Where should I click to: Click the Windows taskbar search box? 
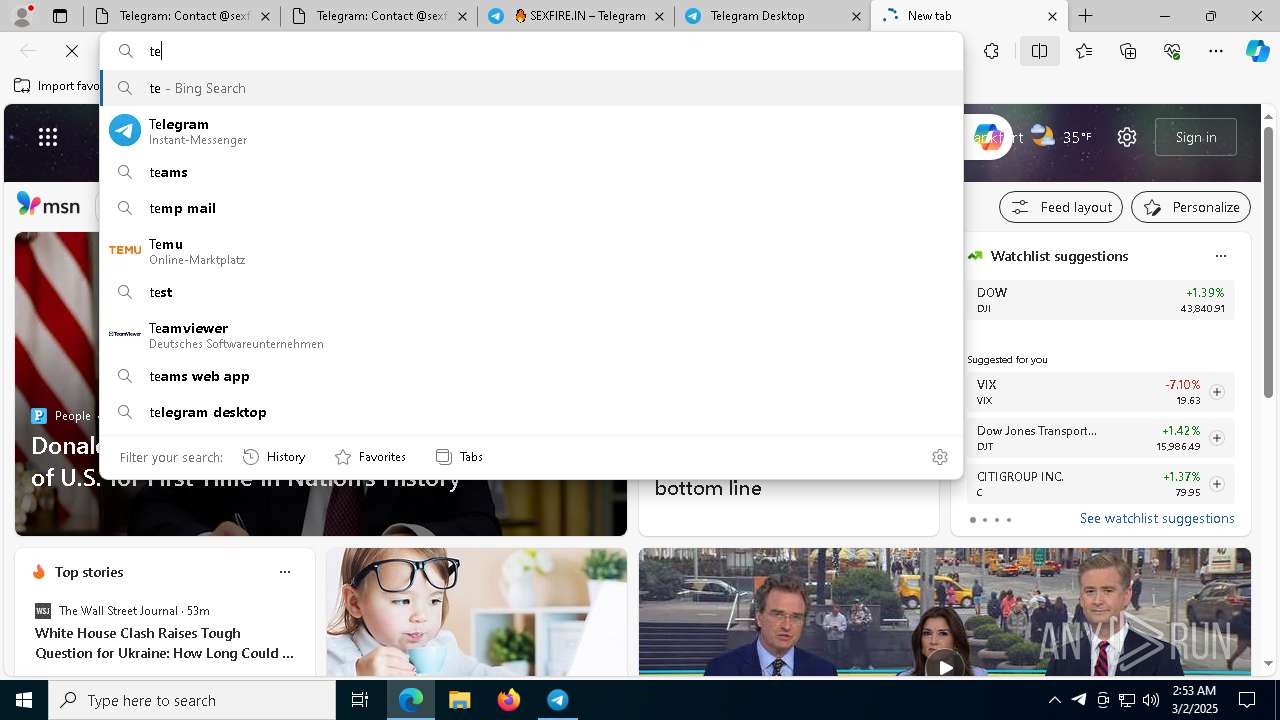(x=192, y=700)
